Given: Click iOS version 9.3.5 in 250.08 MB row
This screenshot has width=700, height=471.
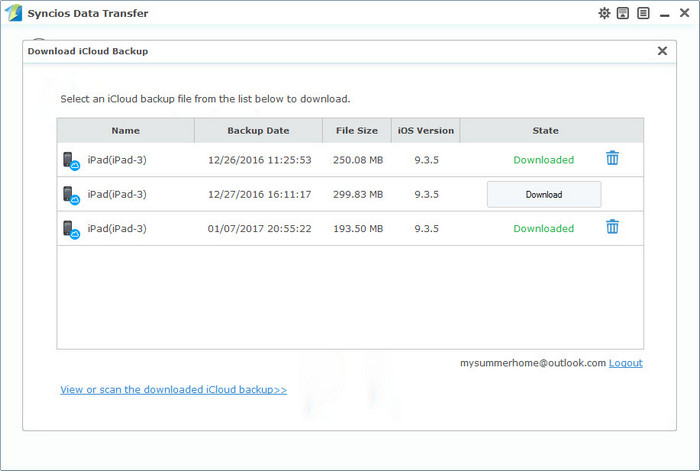Looking at the screenshot, I should click(x=426, y=160).
